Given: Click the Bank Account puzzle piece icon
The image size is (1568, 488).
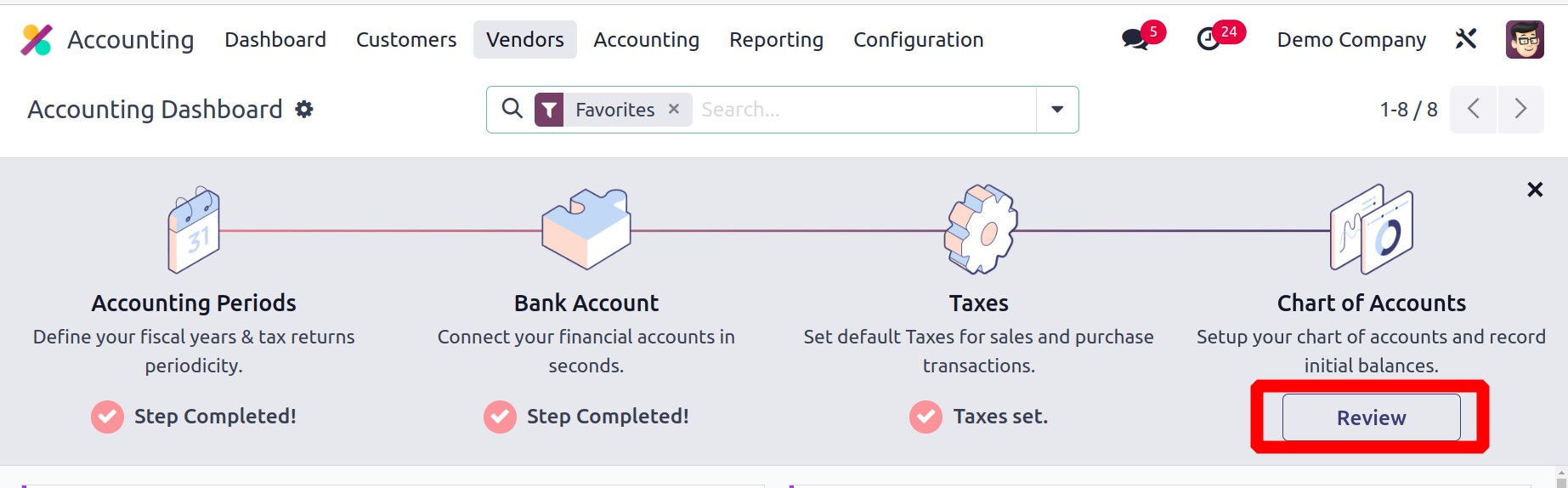Looking at the screenshot, I should (586, 230).
